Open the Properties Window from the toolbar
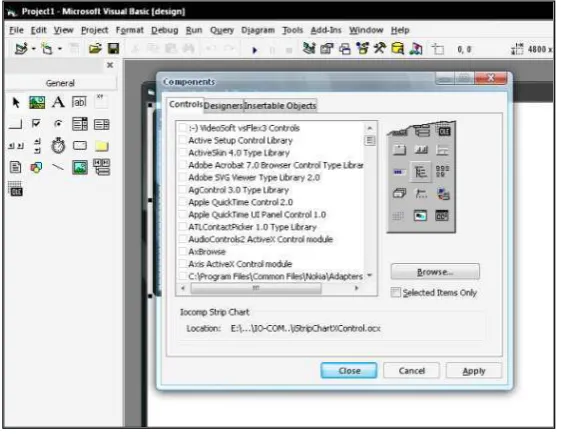Screen dimensions: 561x434 click(x=327, y=48)
